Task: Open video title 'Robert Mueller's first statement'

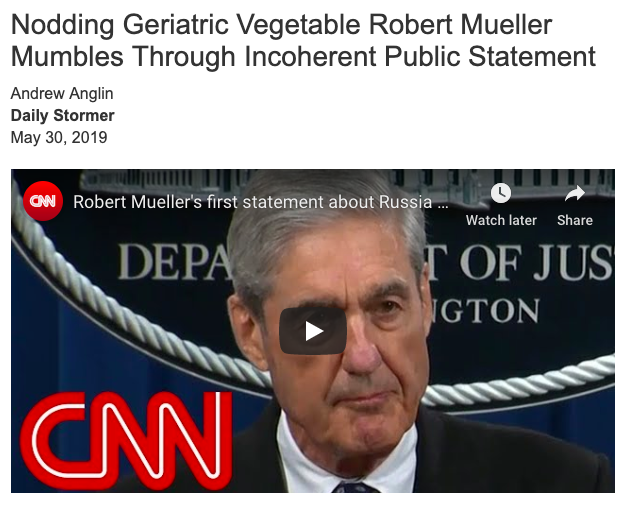Action: [252, 202]
